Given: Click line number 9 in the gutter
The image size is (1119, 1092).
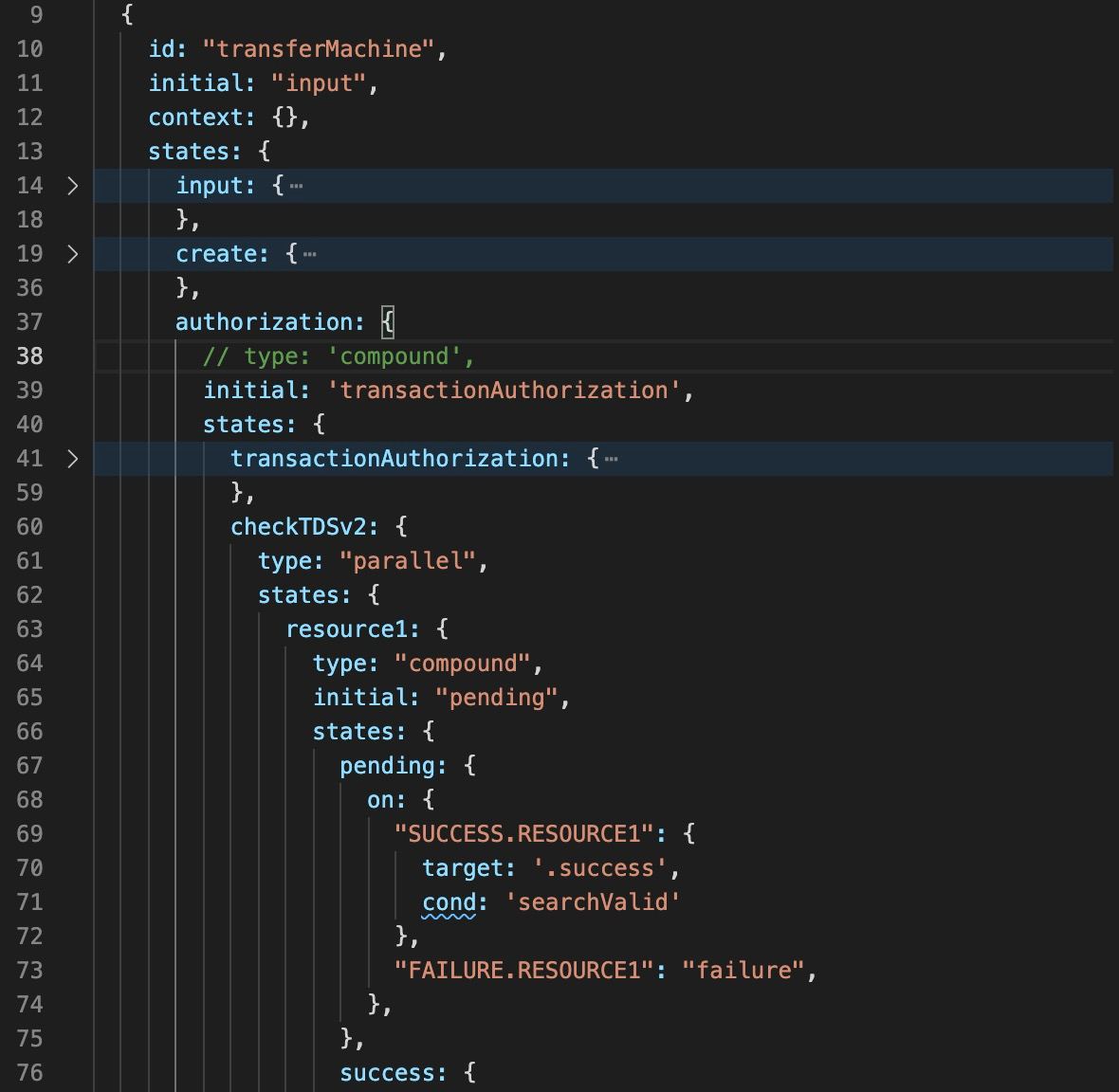Looking at the screenshot, I should (x=36, y=14).
